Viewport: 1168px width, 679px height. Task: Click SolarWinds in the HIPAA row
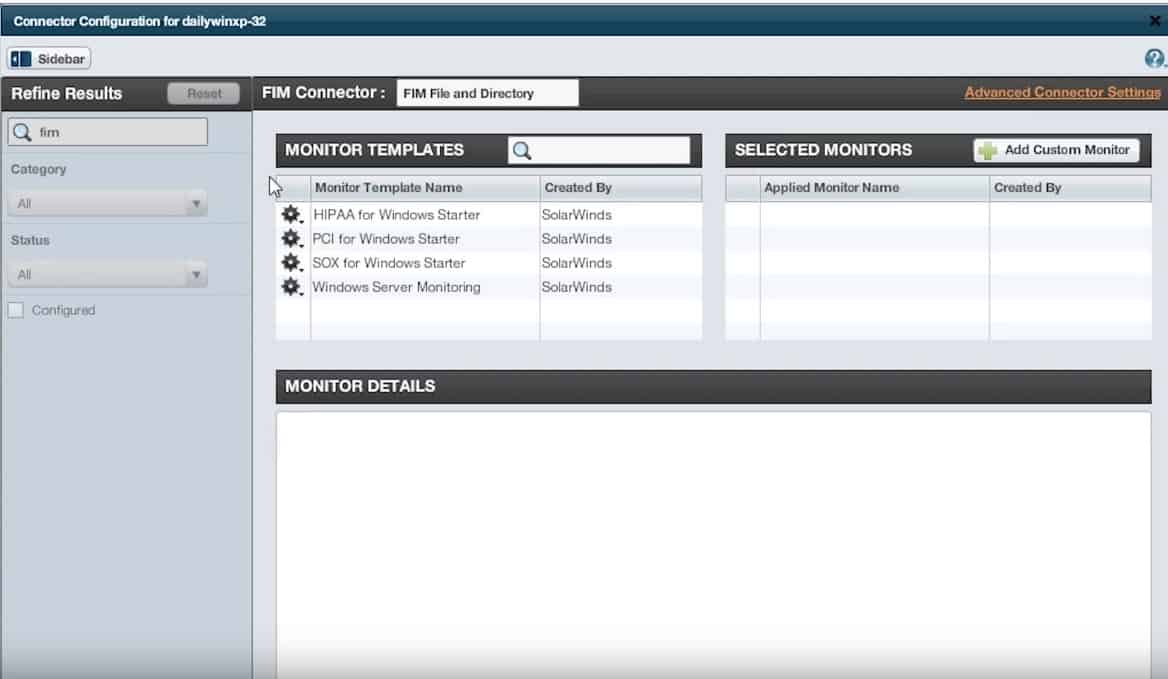pyautogui.click(x=577, y=214)
